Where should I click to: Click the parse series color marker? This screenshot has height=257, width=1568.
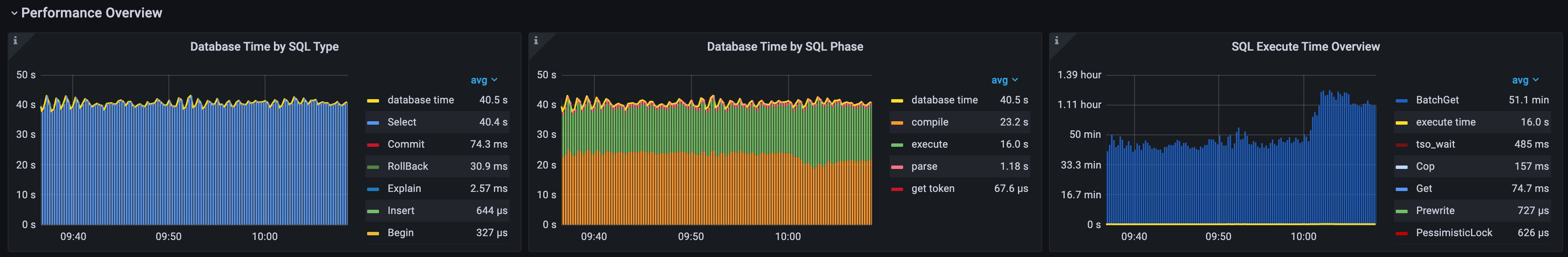897,167
